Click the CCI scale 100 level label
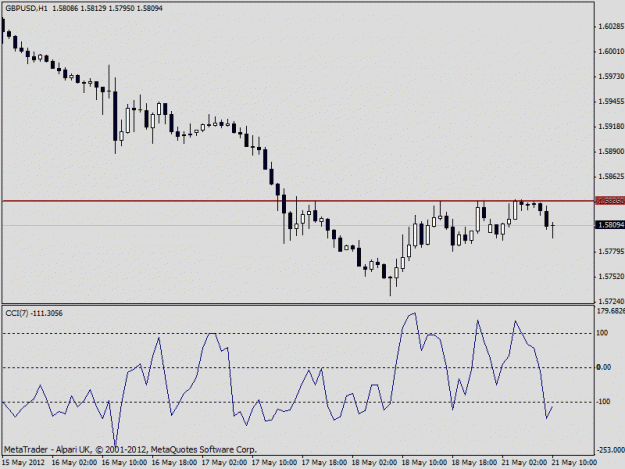 coord(602,333)
